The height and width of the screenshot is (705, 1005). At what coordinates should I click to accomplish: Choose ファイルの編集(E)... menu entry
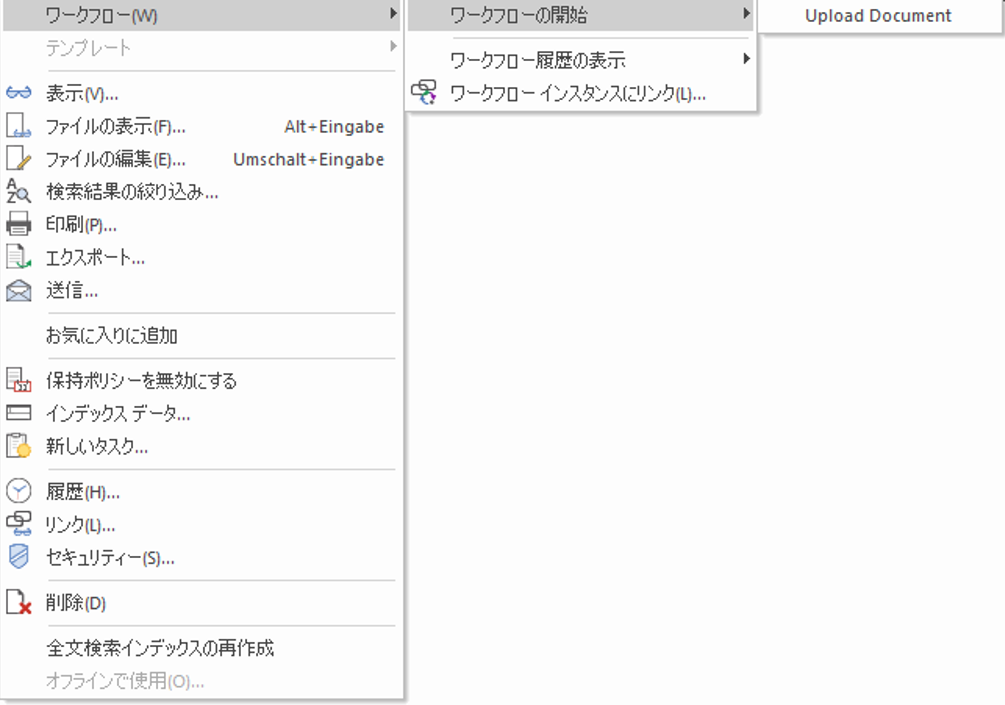202,159
